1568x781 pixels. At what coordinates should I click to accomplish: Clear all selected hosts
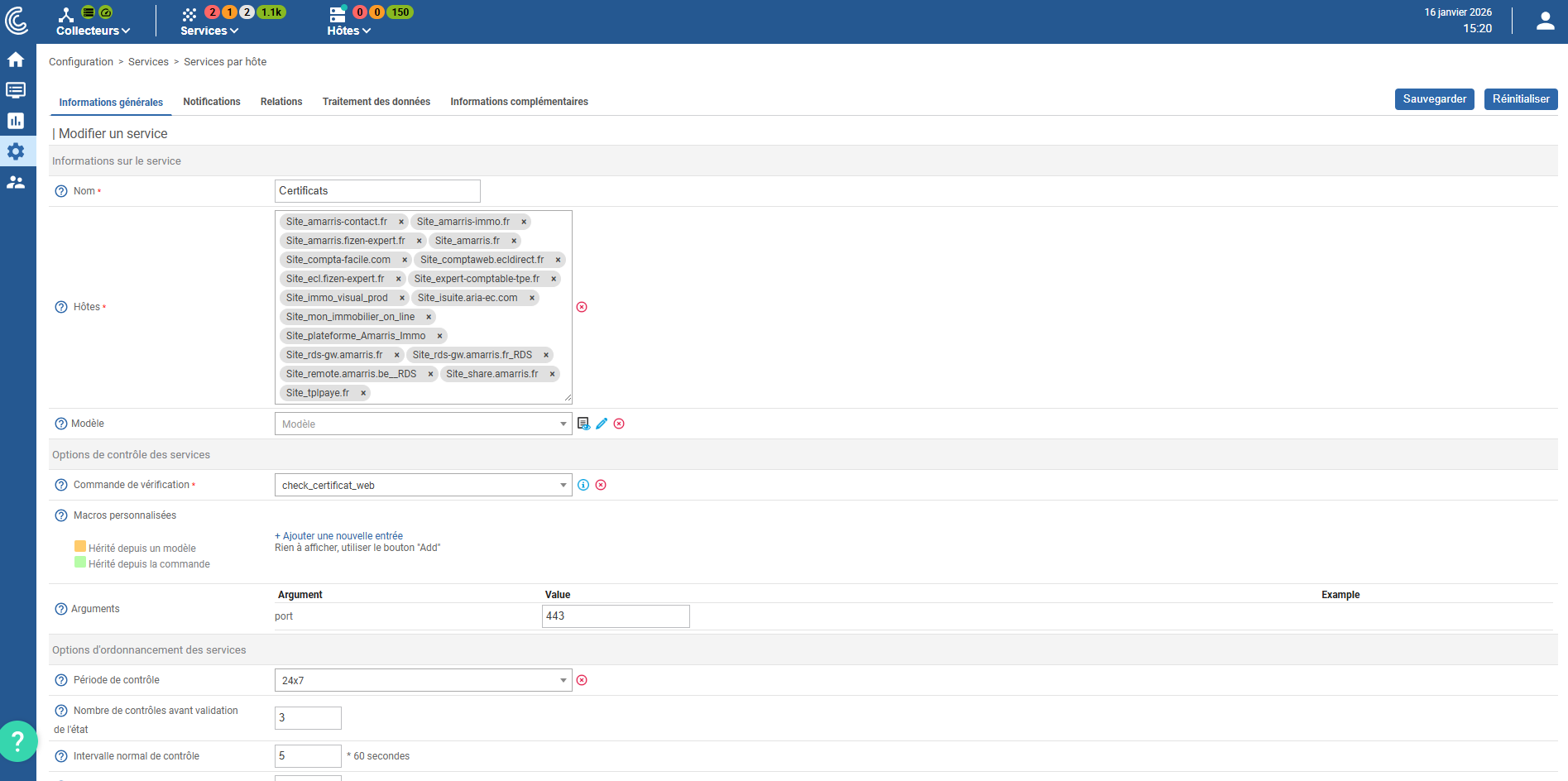click(x=582, y=307)
